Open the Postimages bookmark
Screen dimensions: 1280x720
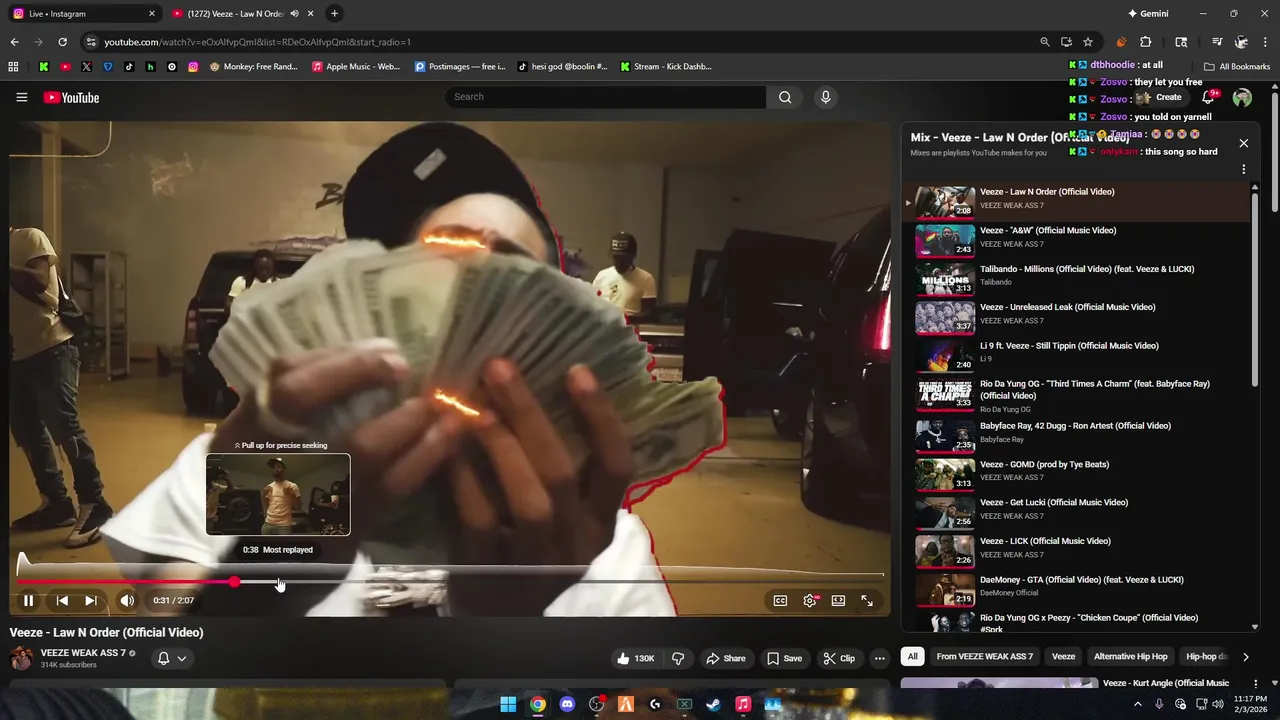tap(461, 67)
